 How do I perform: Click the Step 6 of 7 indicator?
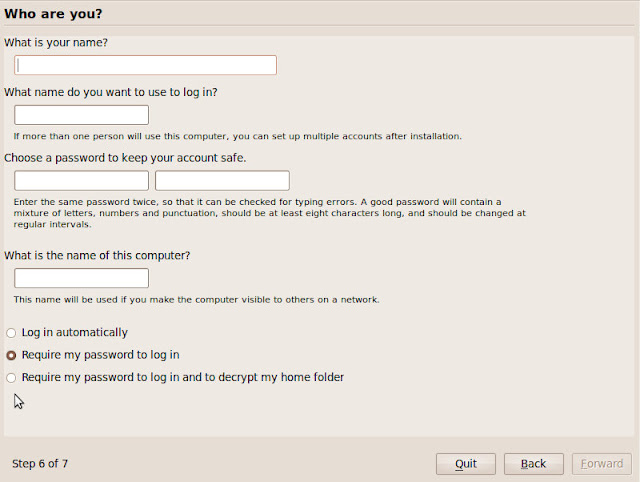click(40, 464)
